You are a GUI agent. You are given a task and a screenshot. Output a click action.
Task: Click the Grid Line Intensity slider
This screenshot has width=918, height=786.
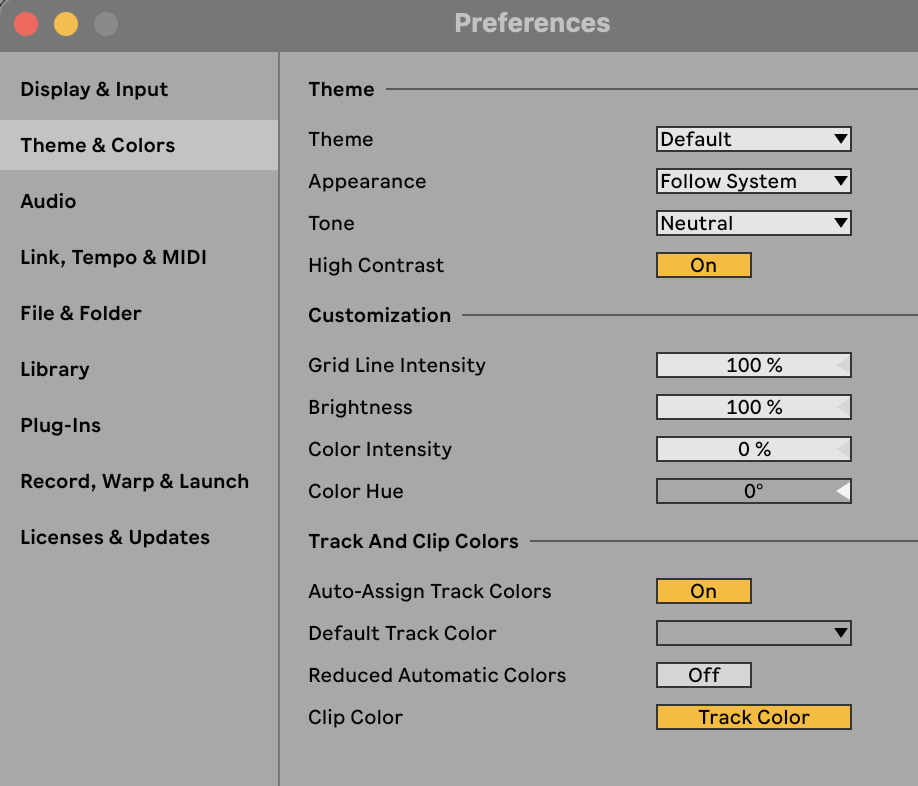pos(753,365)
